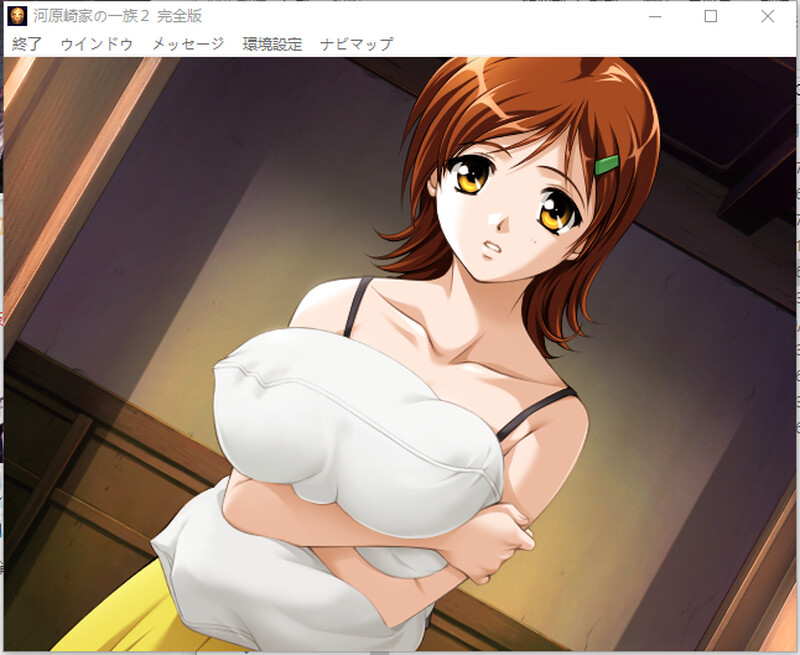Close the 河原崎家の一族2 window

pyautogui.click(x=767, y=16)
